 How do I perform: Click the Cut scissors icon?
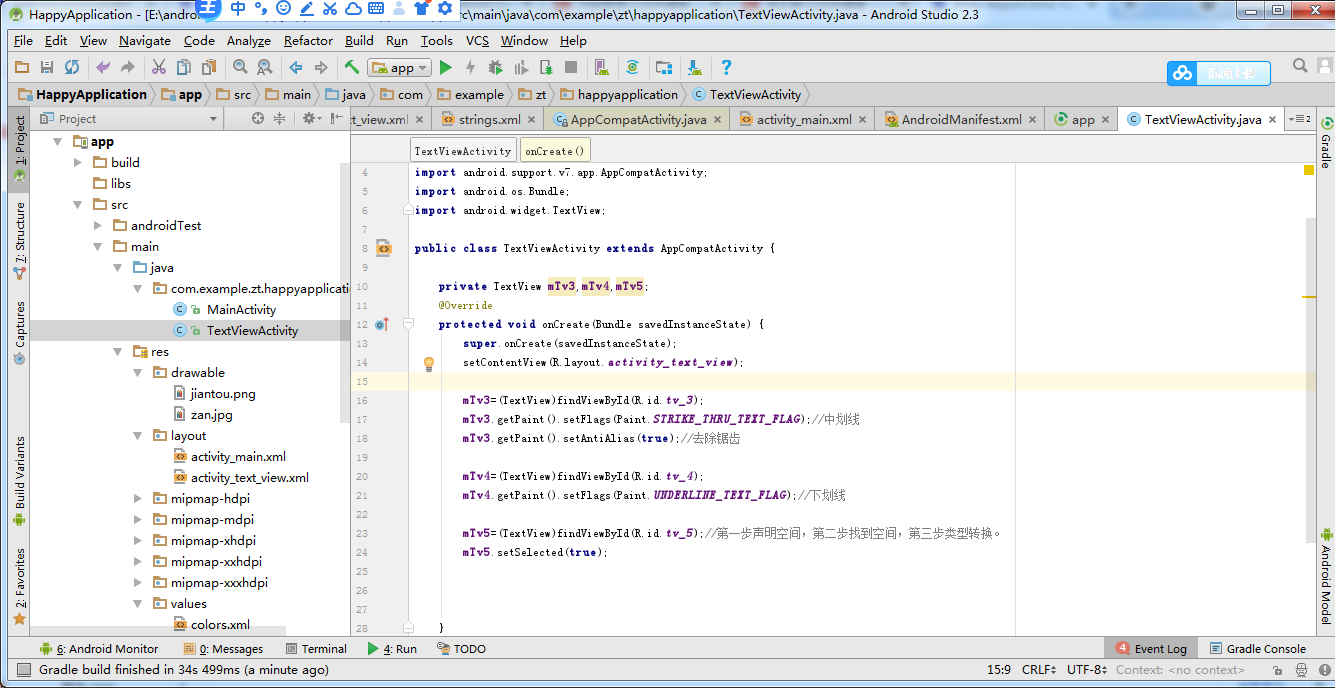[158, 67]
